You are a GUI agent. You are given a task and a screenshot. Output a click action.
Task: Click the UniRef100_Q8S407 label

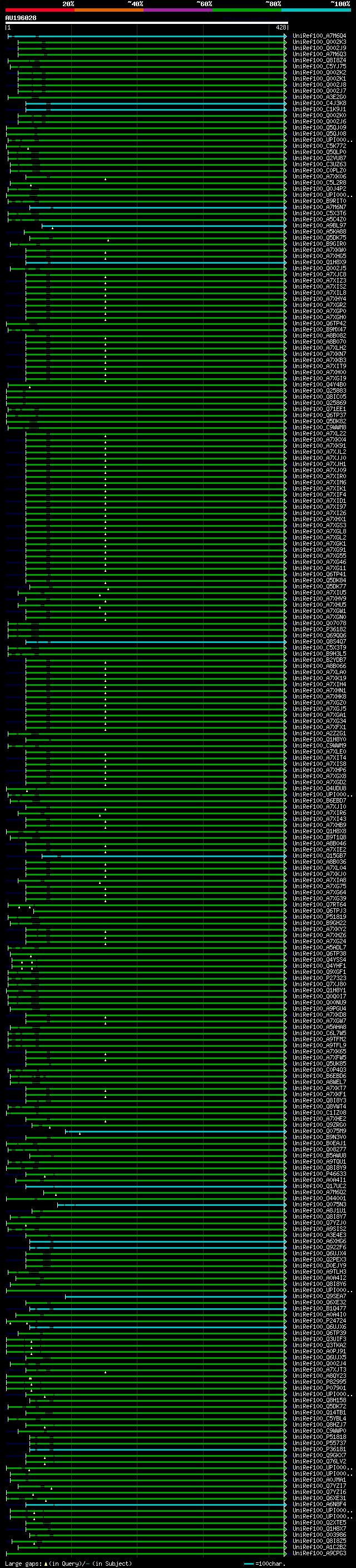coord(319,641)
